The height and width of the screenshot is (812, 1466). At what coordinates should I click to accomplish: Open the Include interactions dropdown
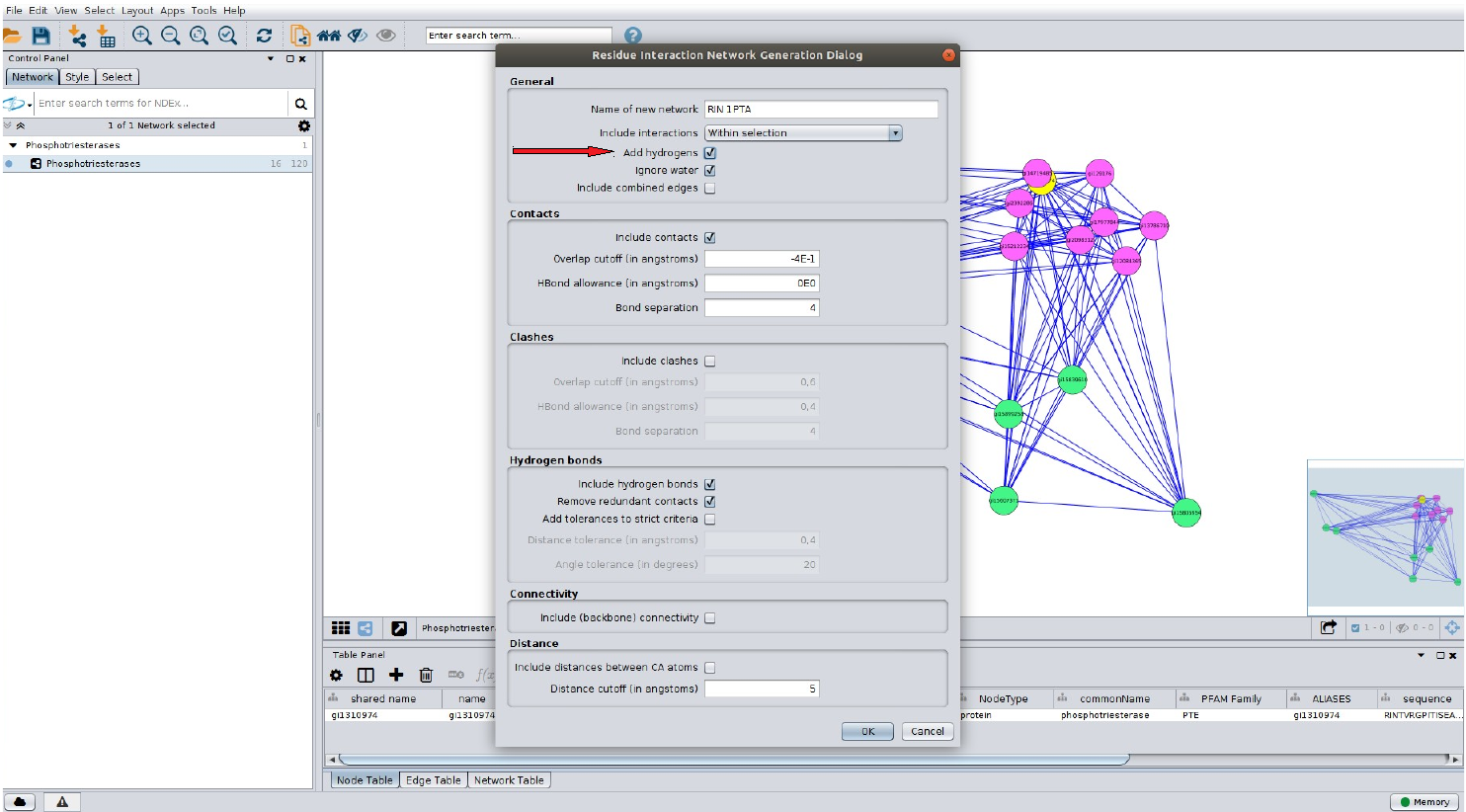click(803, 133)
